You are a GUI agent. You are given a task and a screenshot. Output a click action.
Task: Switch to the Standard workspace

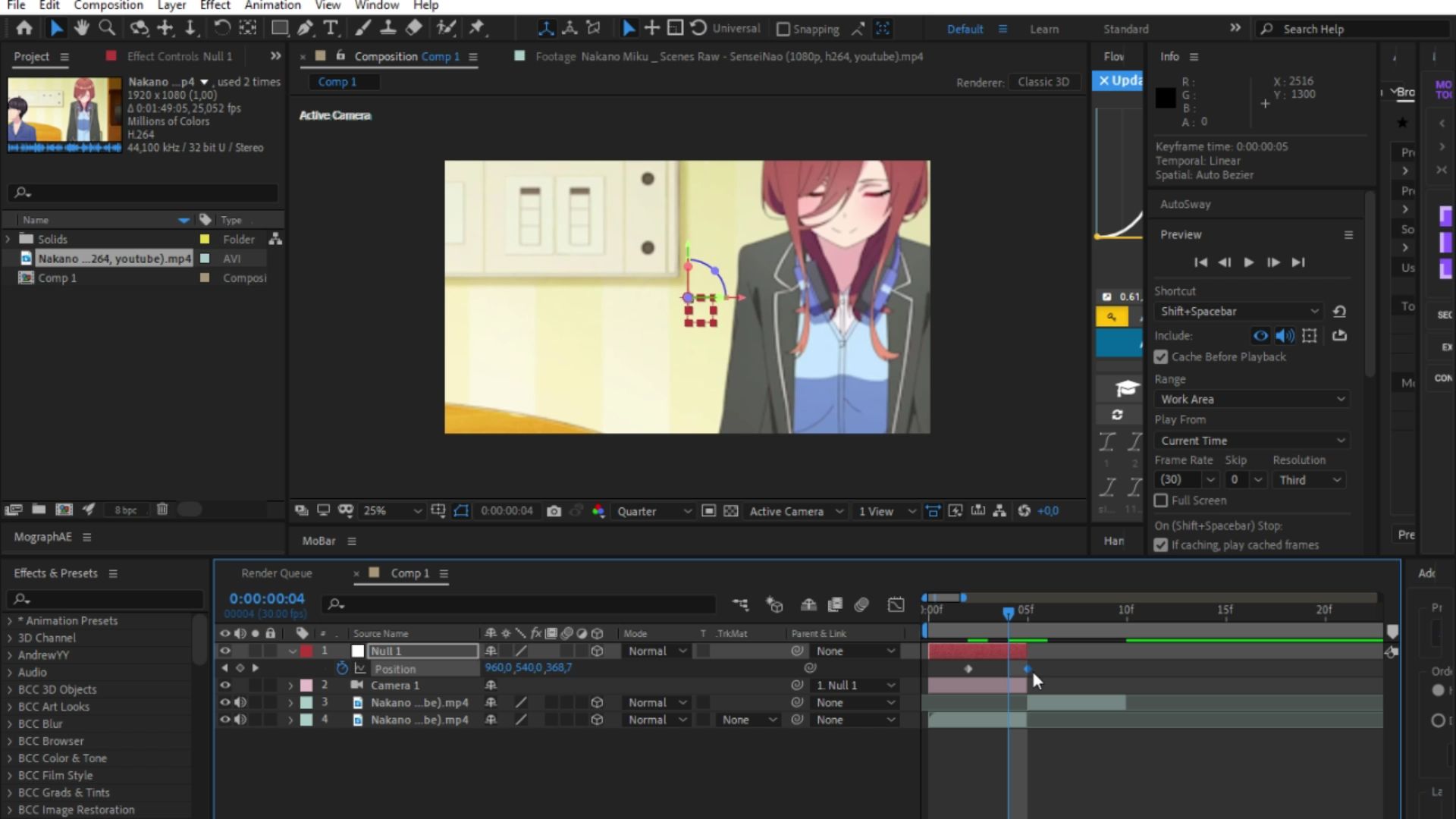click(x=1125, y=30)
